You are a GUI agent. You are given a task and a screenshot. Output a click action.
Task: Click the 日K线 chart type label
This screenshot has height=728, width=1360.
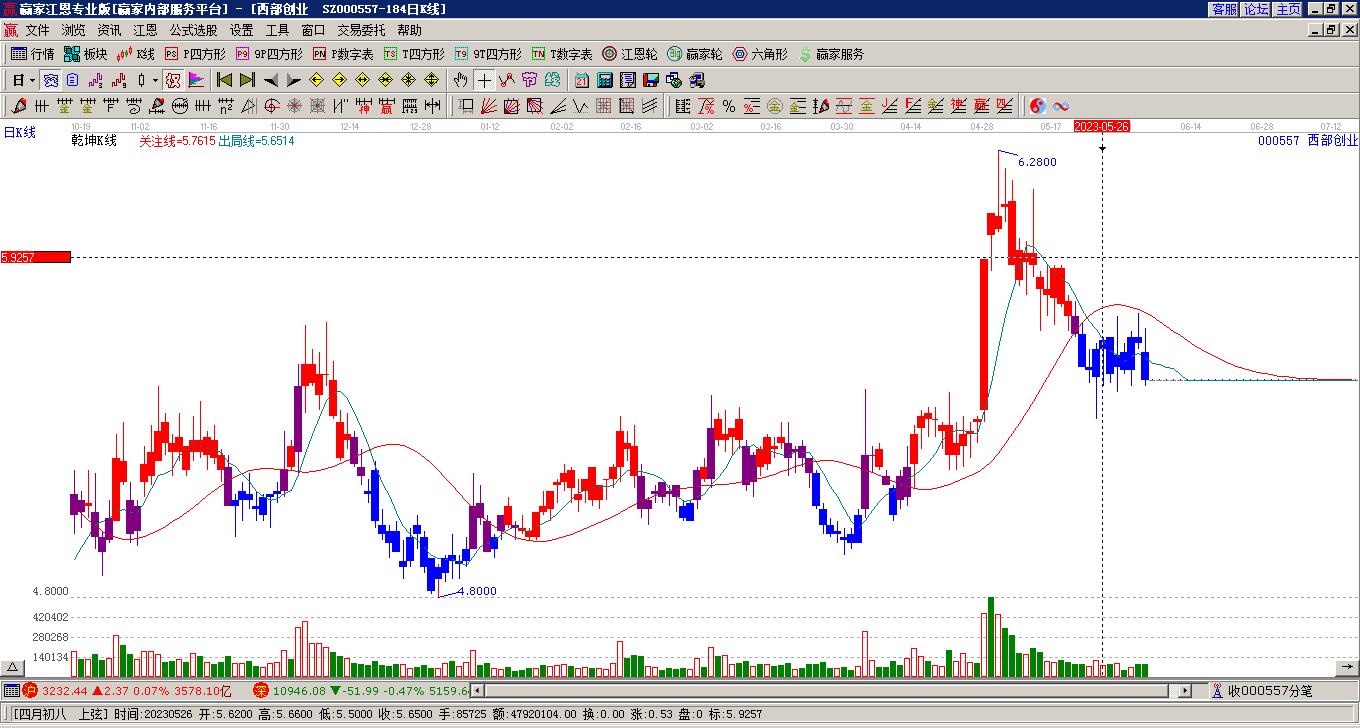click(19, 132)
